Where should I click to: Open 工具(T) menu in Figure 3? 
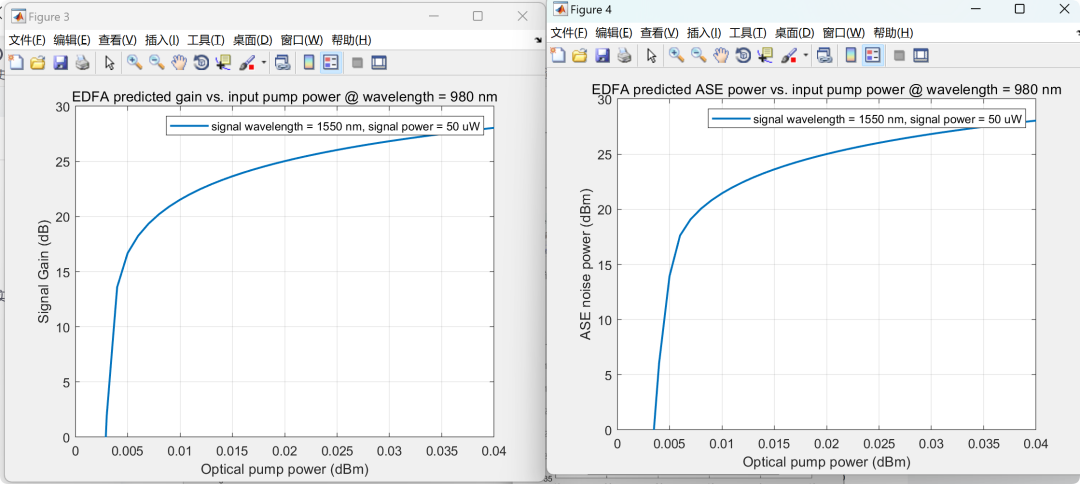click(x=206, y=40)
